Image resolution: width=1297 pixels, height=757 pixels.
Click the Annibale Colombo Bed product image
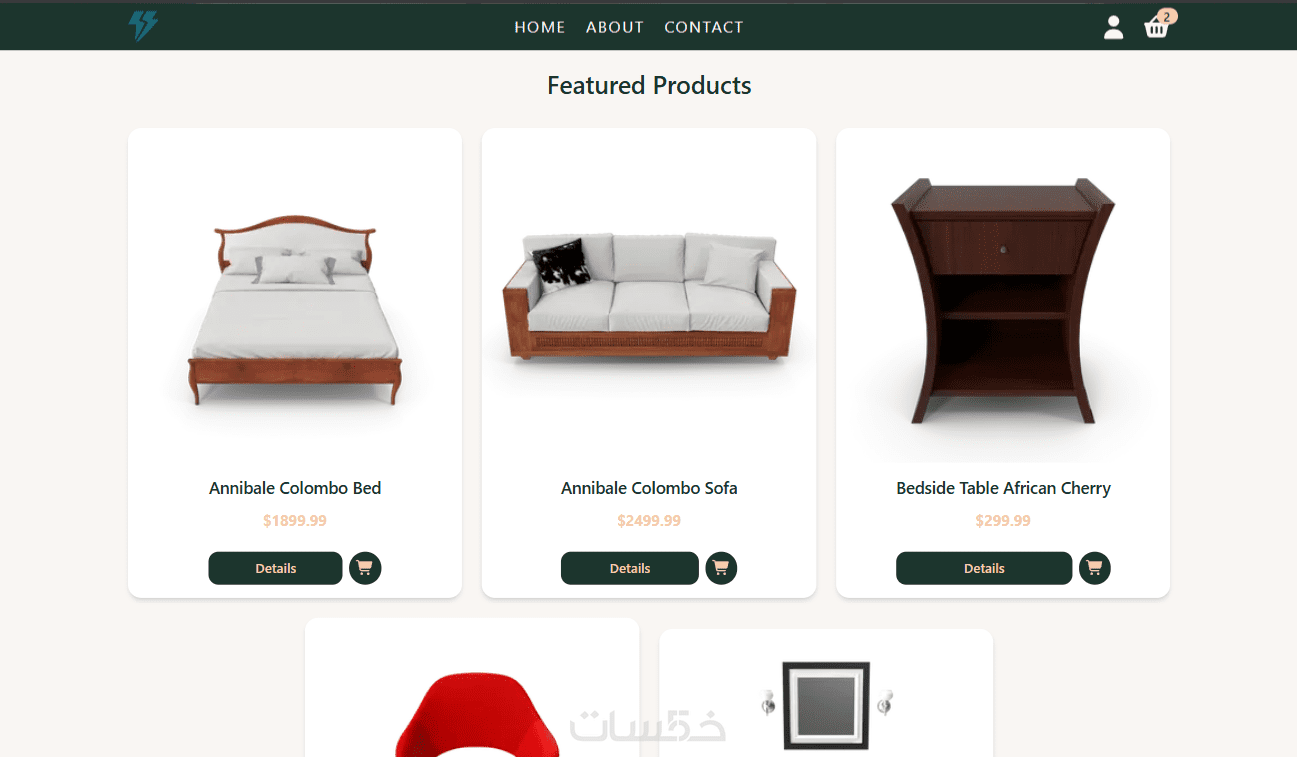click(x=295, y=310)
